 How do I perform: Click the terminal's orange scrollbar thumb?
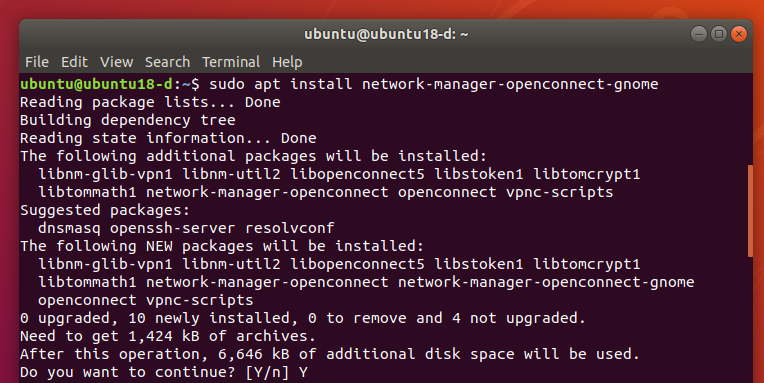coord(750,211)
